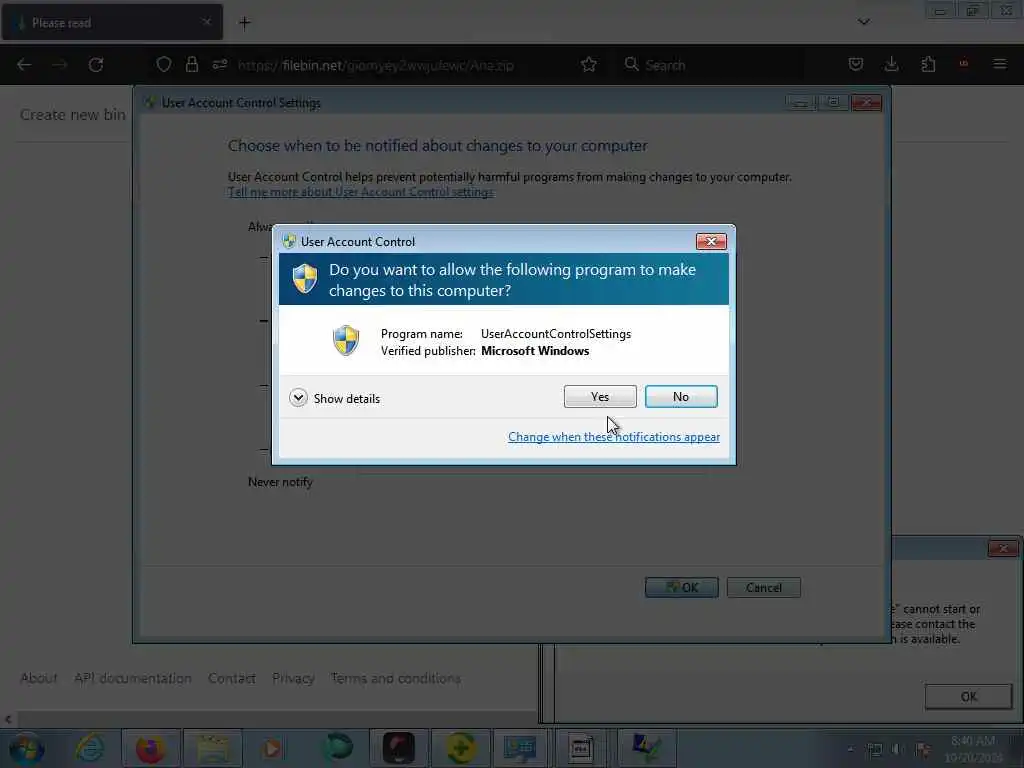Open the About link in page footer
Image resolution: width=1024 pixels, height=768 pixels.
coord(39,679)
